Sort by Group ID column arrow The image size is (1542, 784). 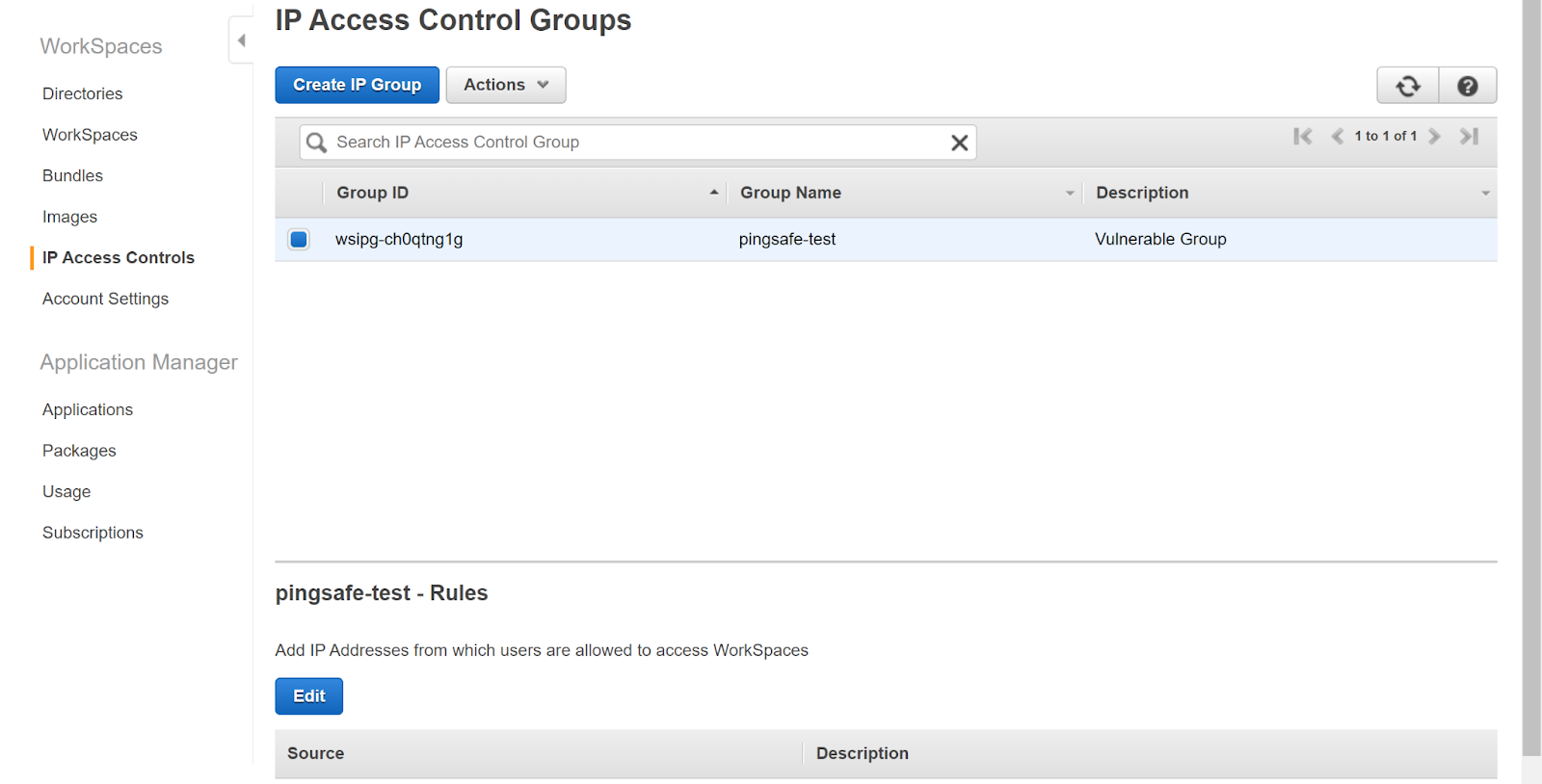(x=713, y=193)
